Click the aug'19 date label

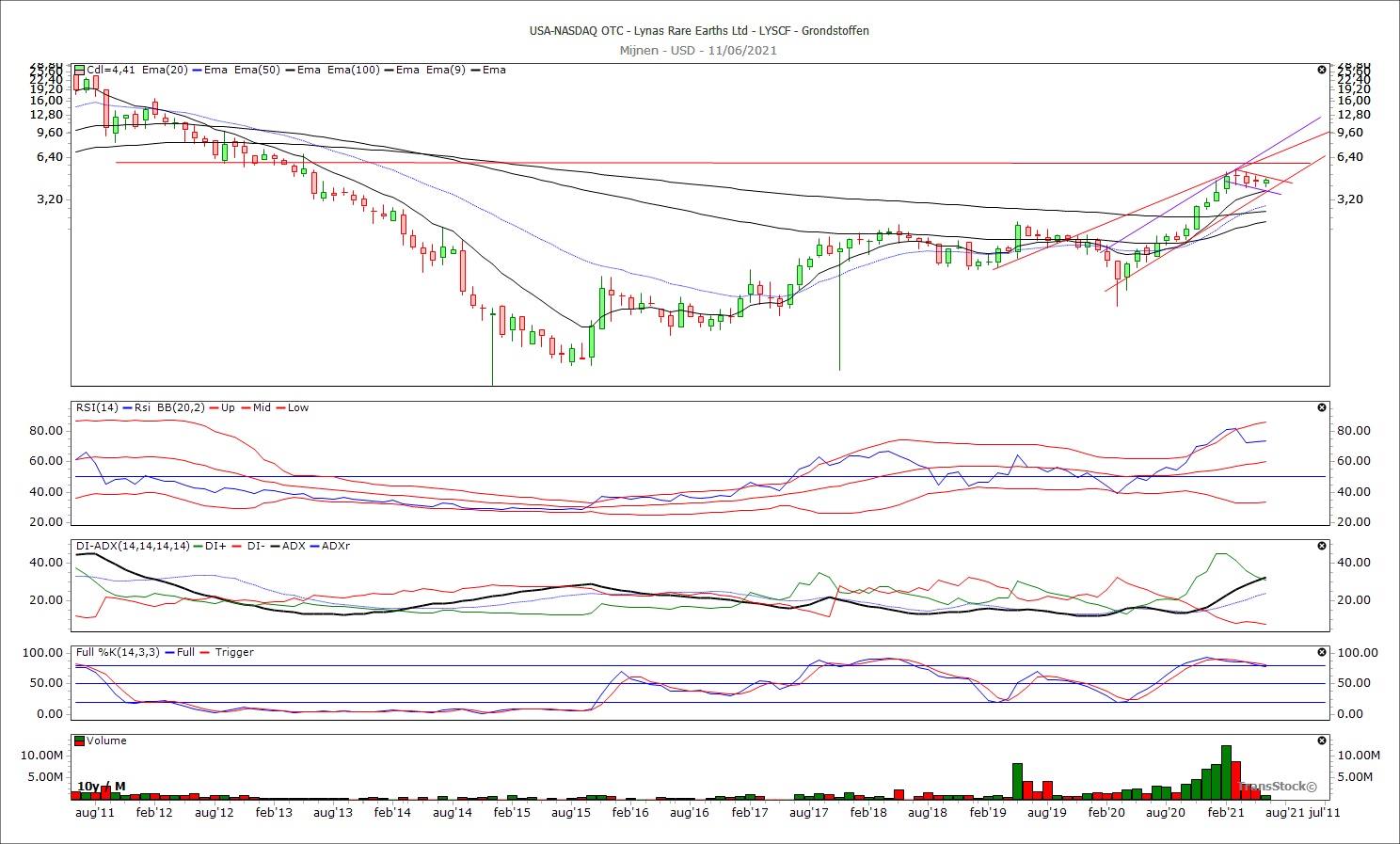[x=1047, y=812]
